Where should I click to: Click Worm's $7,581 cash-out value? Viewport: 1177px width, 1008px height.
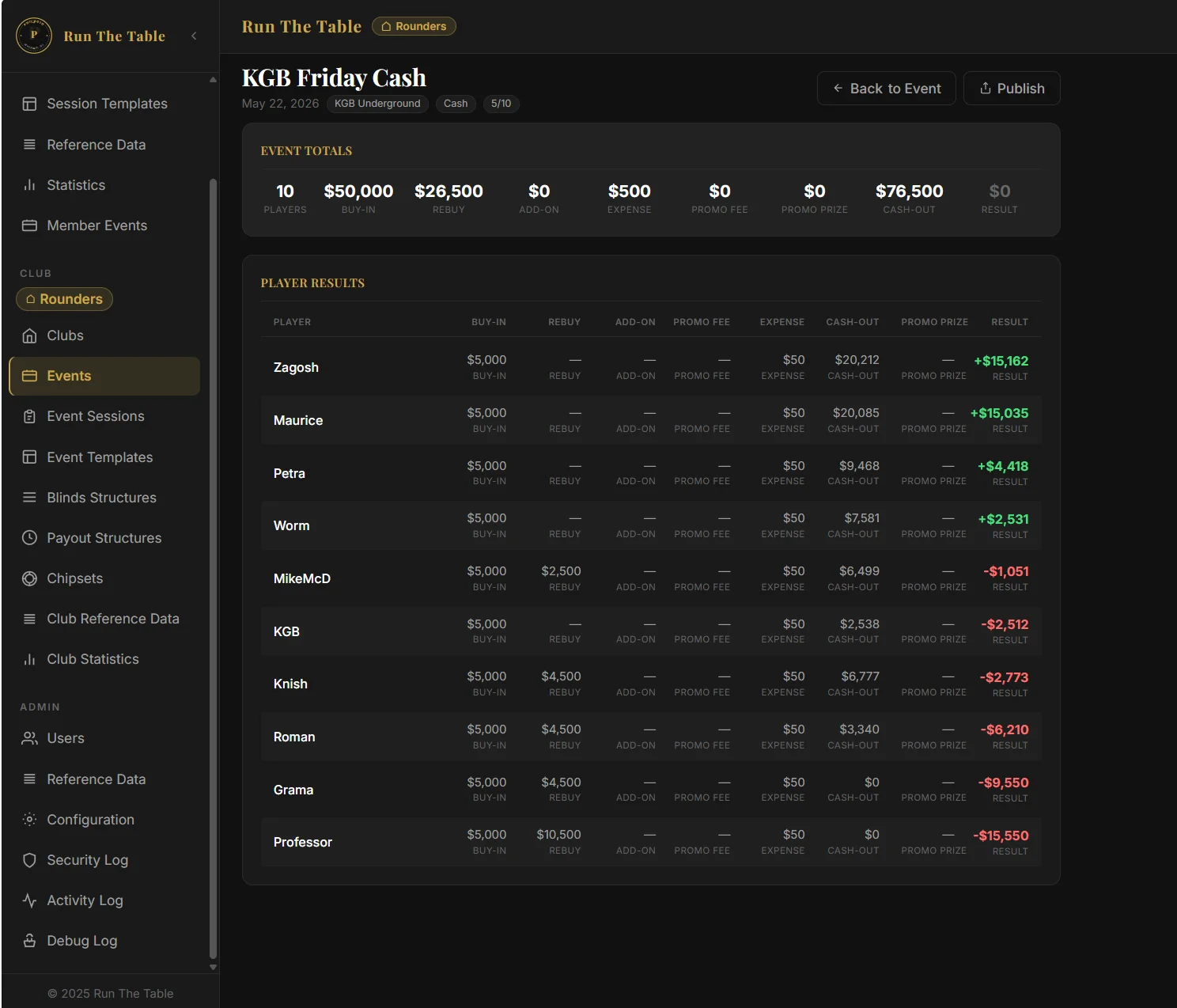coord(861,518)
